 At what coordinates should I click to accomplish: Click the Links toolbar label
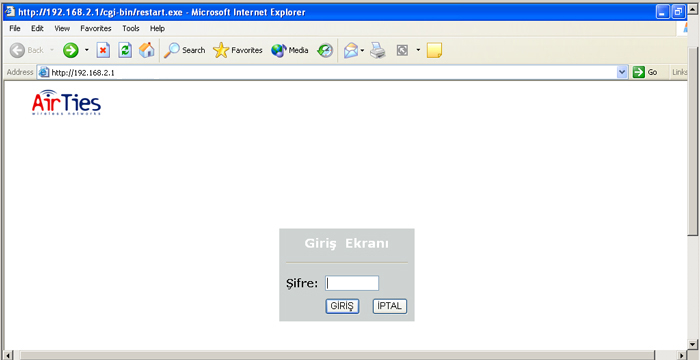point(679,72)
